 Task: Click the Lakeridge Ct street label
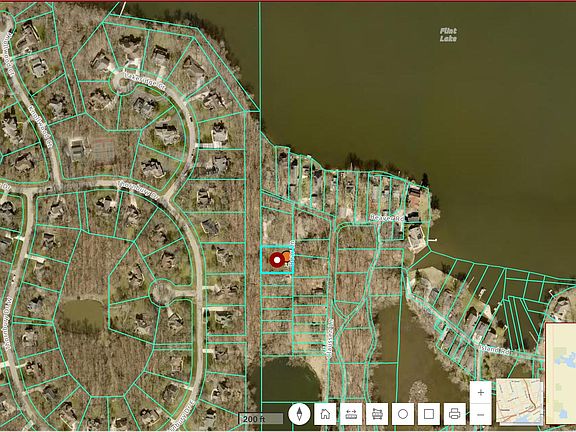145,80
